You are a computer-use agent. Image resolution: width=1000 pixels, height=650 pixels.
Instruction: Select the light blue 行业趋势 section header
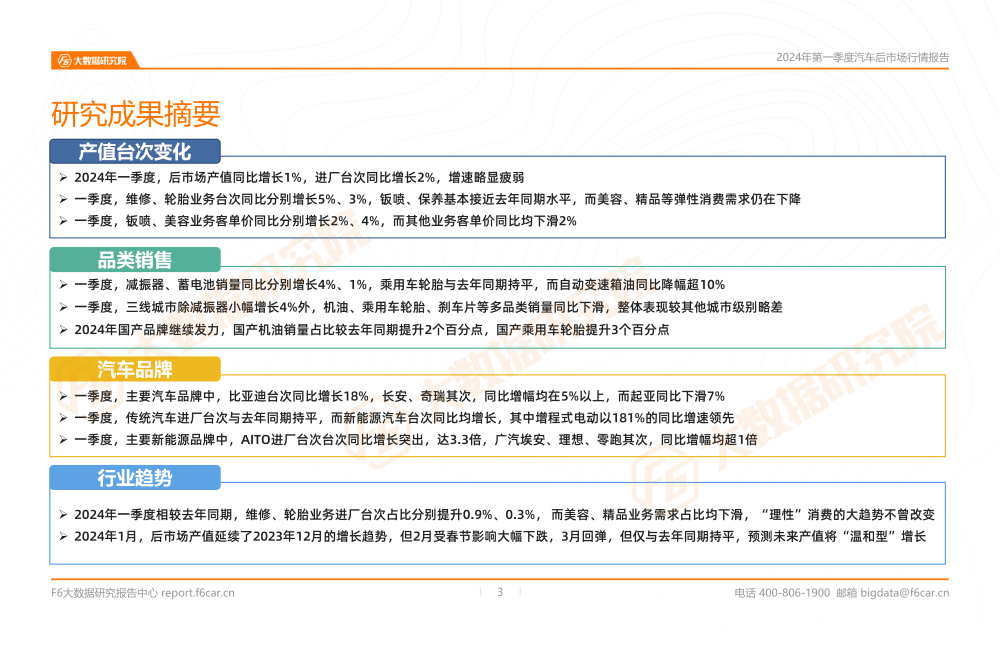tap(135, 477)
